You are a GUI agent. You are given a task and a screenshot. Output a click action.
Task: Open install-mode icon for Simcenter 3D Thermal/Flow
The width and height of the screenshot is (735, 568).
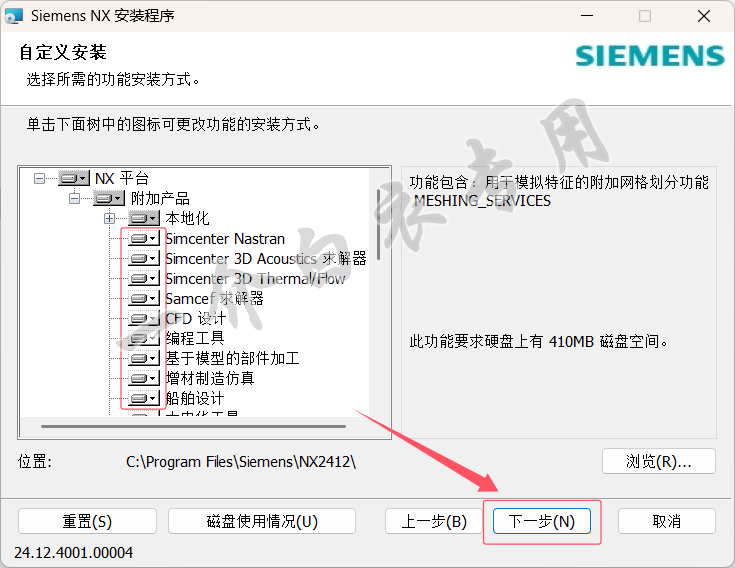tap(143, 279)
